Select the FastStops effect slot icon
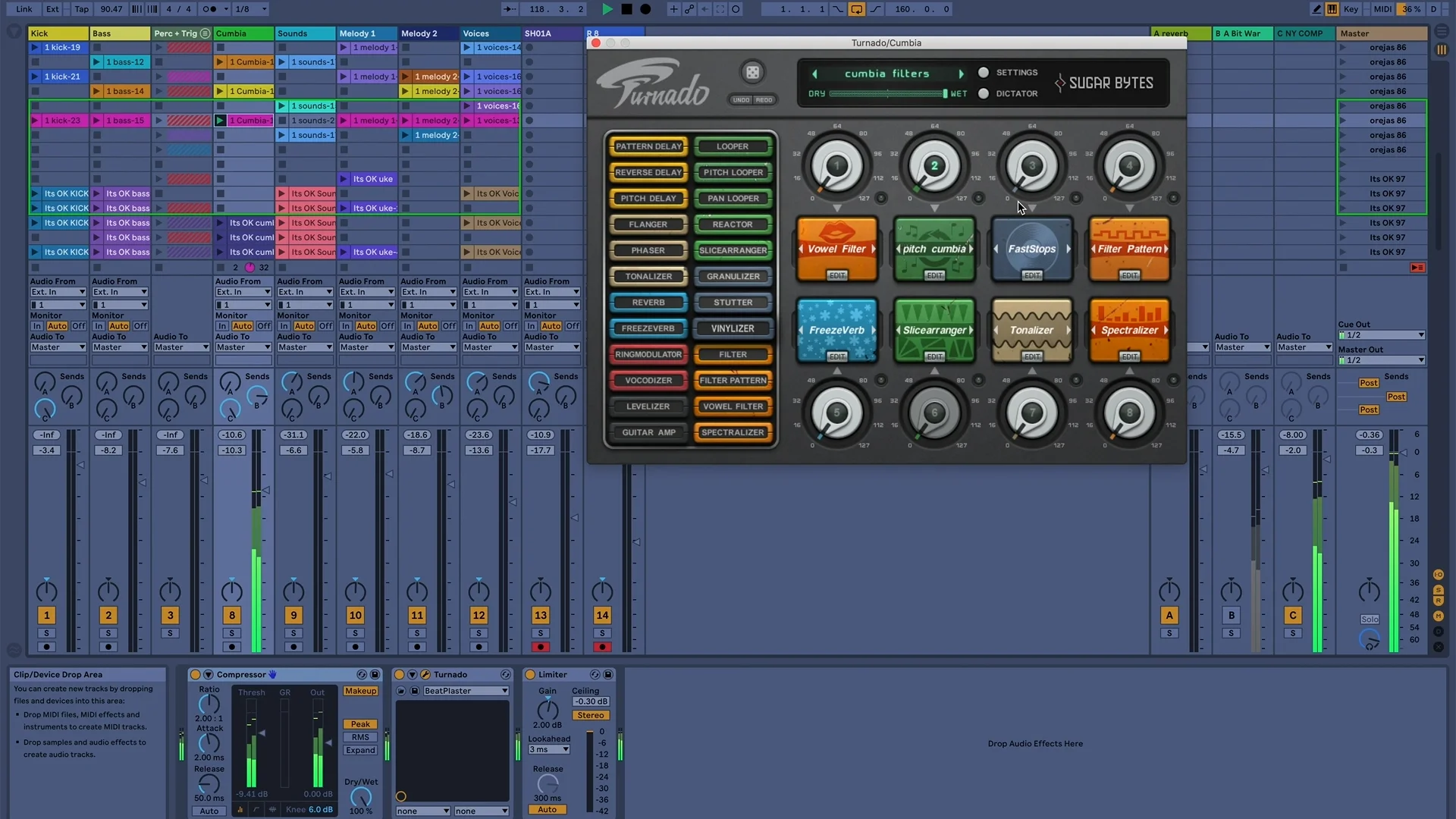 [1032, 249]
